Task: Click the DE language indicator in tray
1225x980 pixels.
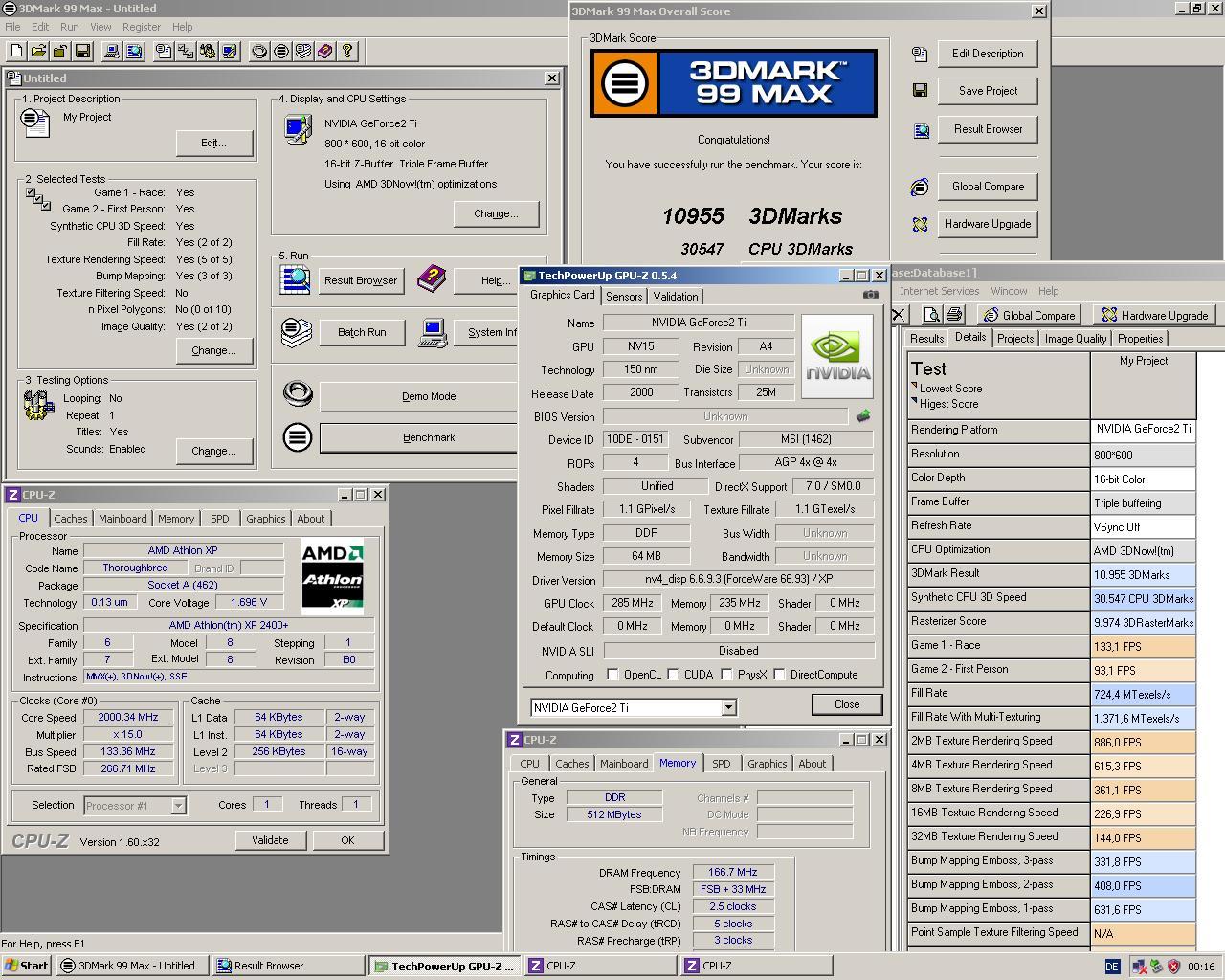Action: point(1112,967)
